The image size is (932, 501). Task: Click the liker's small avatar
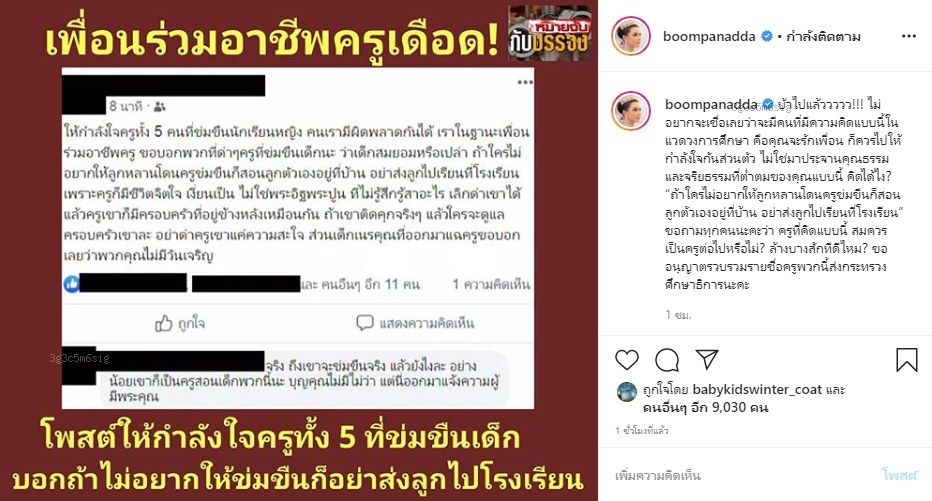(x=627, y=392)
